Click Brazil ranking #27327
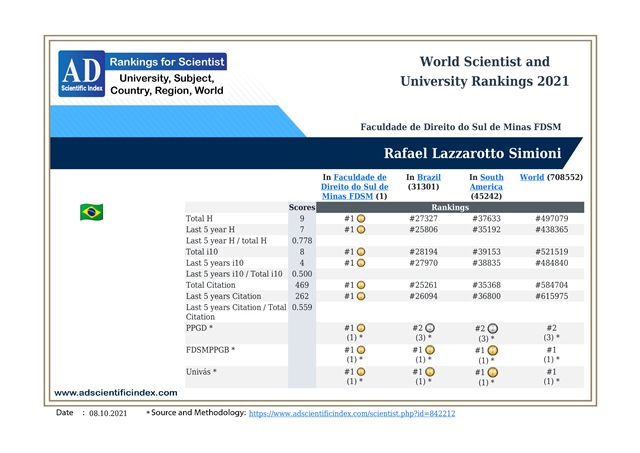Image resolution: width=640 pixels, height=453 pixels. [424, 218]
